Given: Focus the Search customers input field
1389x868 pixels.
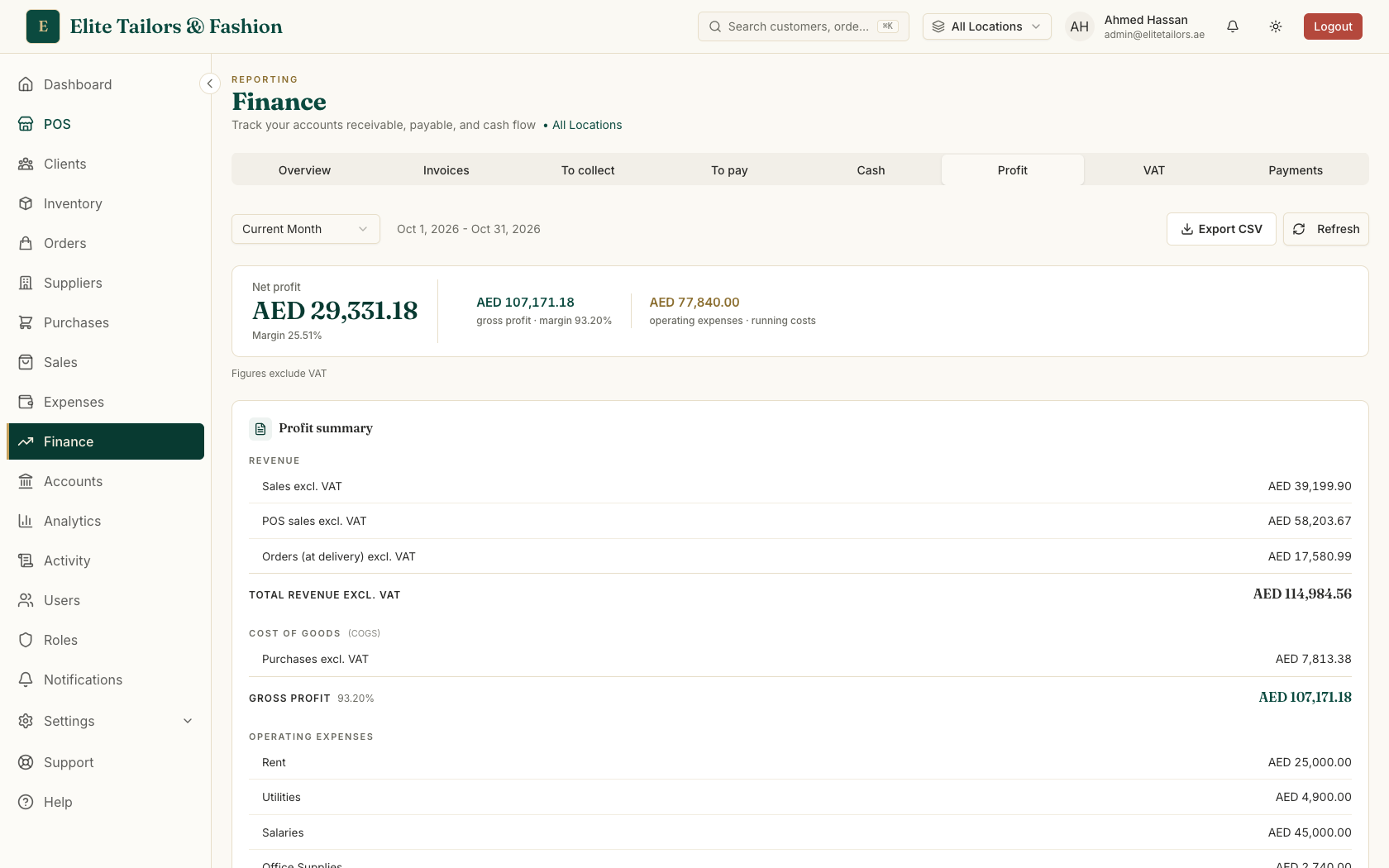Looking at the screenshot, I should [x=804, y=26].
